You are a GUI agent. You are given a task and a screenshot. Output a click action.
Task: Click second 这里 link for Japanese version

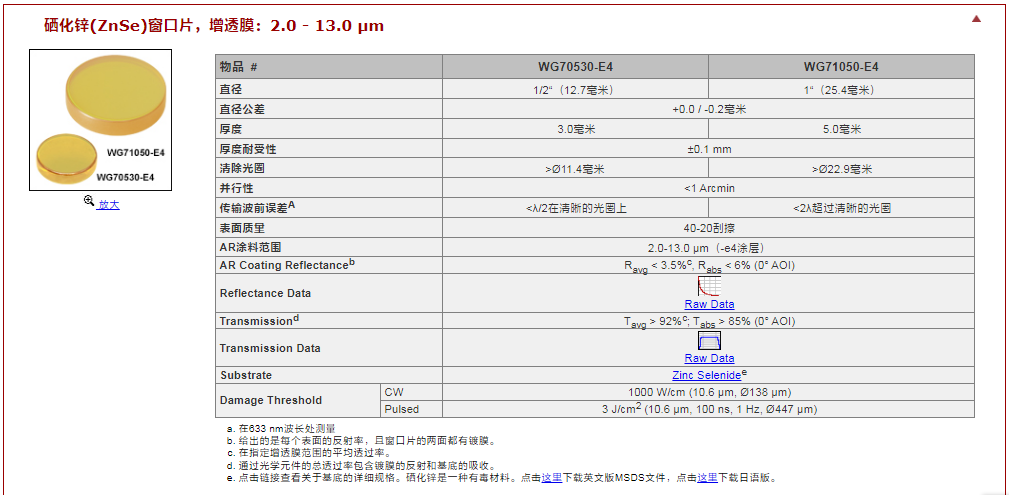click(x=707, y=478)
